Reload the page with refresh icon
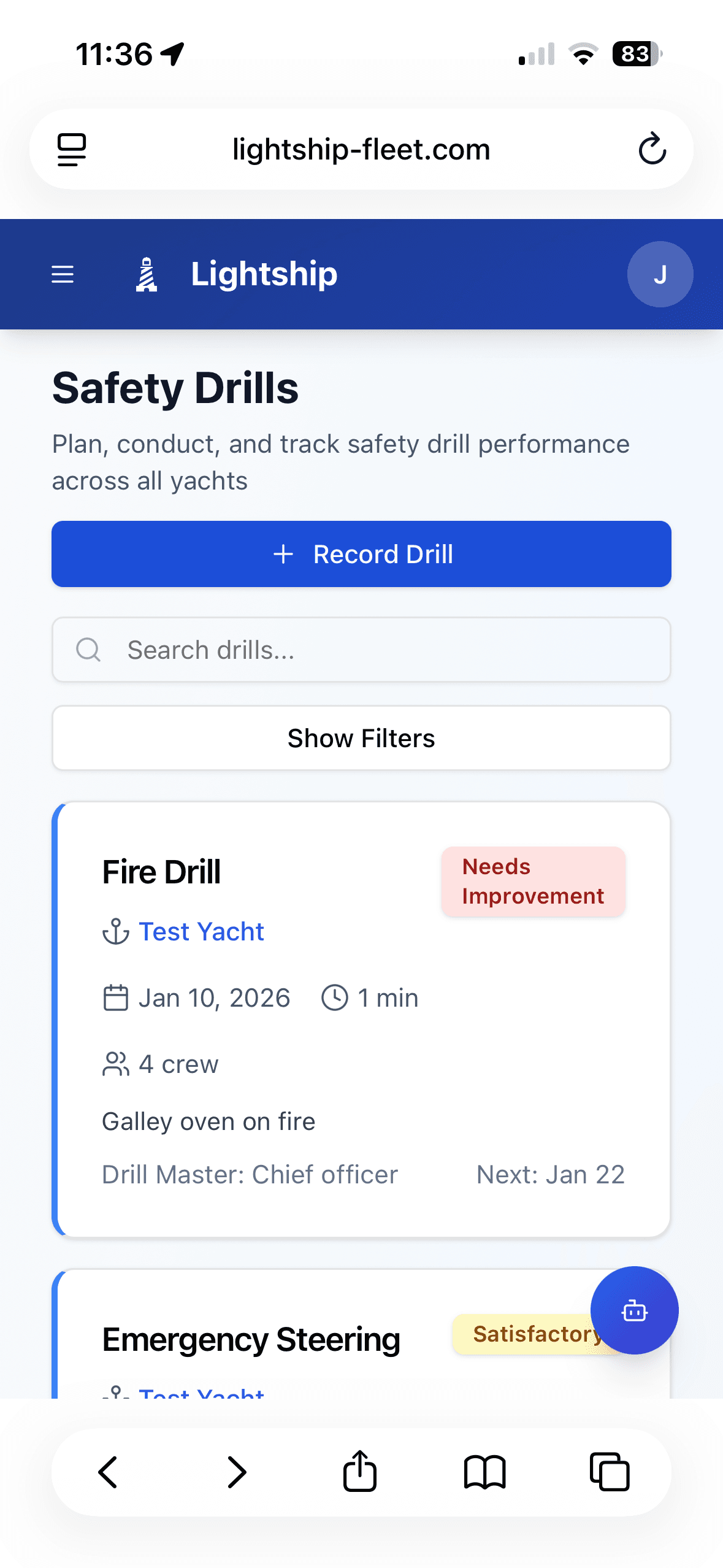723x1568 pixels. [652, 149]
